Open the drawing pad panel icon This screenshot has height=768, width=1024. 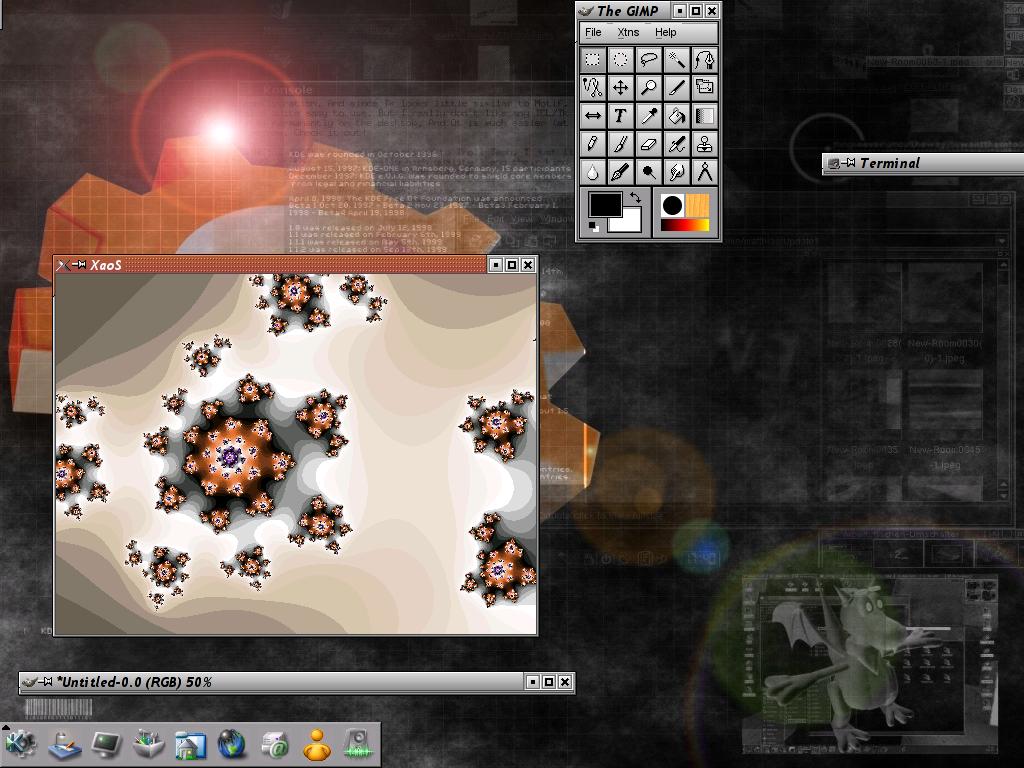click(x=64, y=745)
